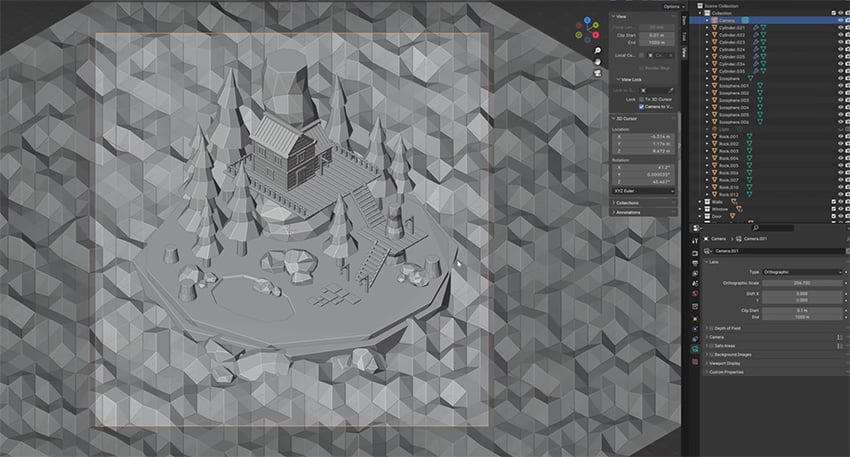Viewport: 850px width, 457px height.
Task: Open the View Layer properties tab icon
Action: click(695, 273)
